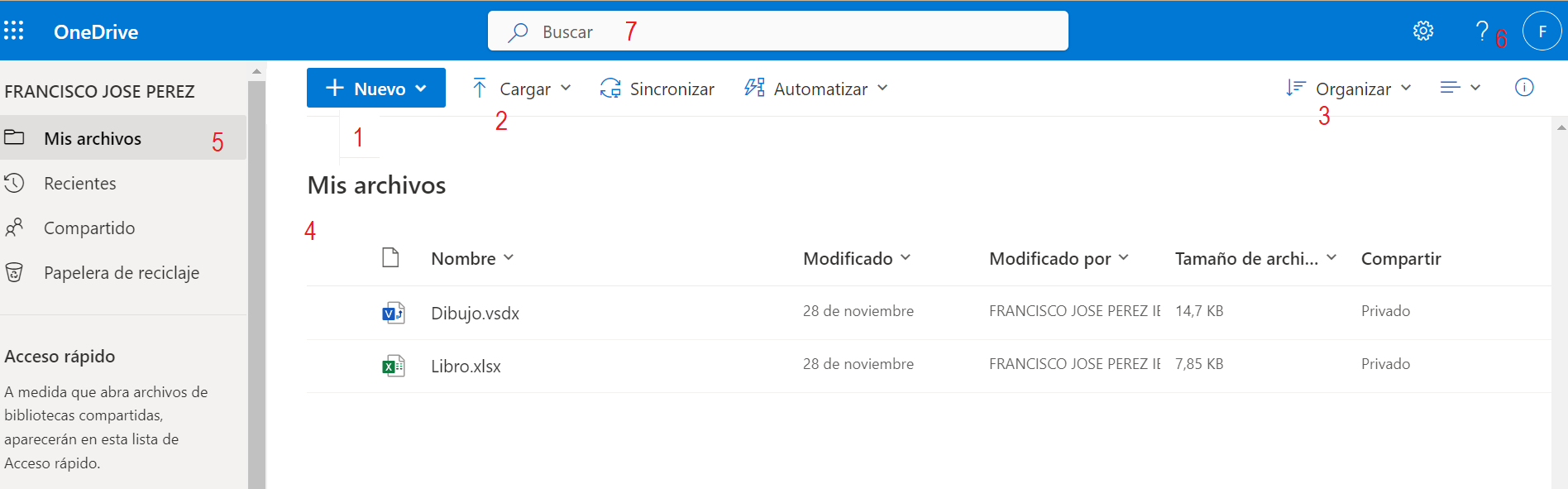Click Privado in the Dibujo.vsdx row

point(1385,311)
